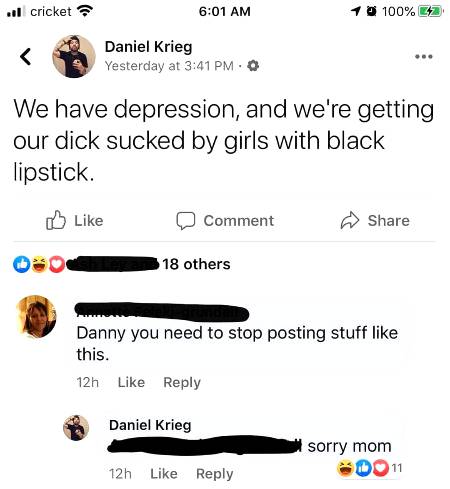Tap the blue like reaction icon summary
450x489 pixels.
[22, 264]
